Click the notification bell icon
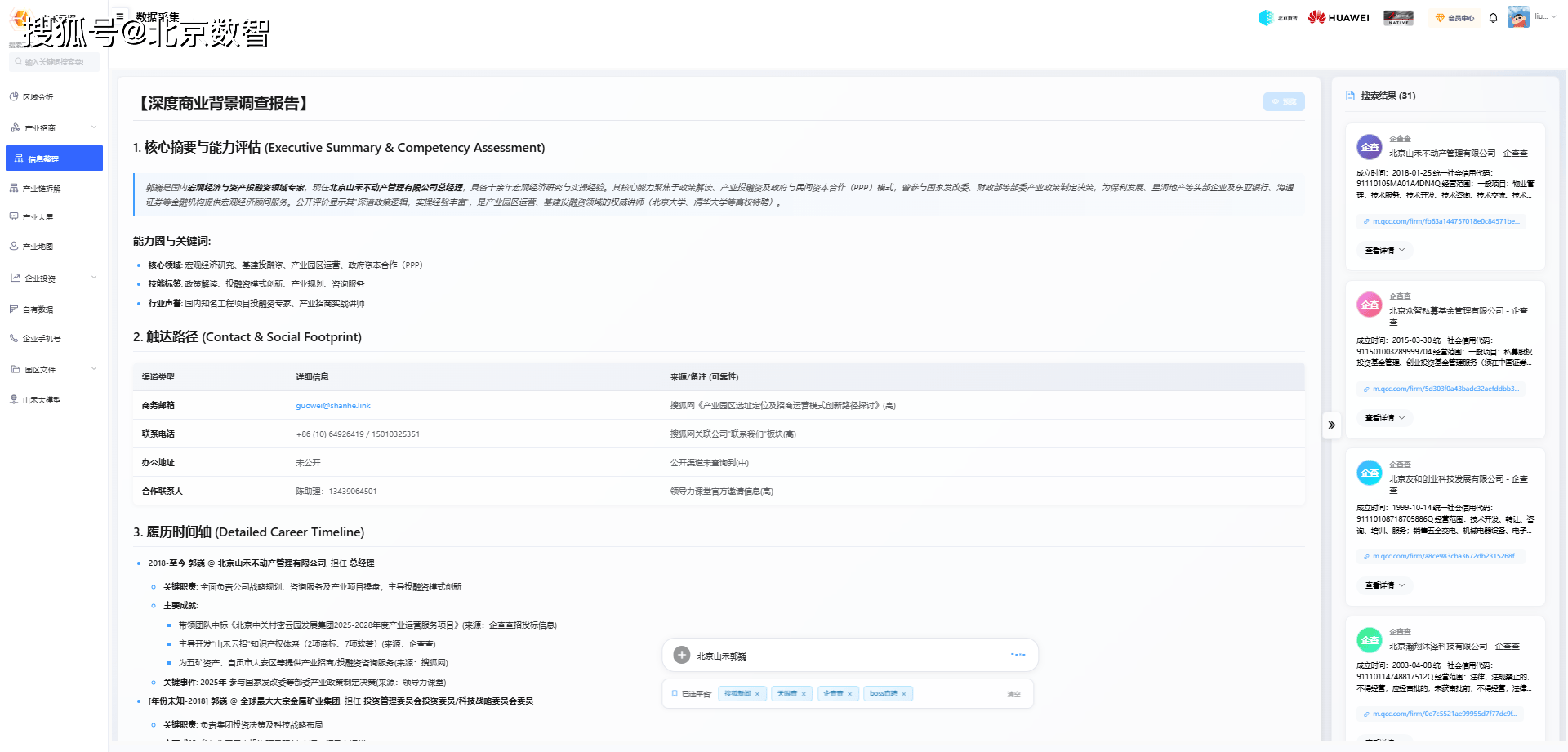Screen dimensions: 1568x752 coord(1493,18)
